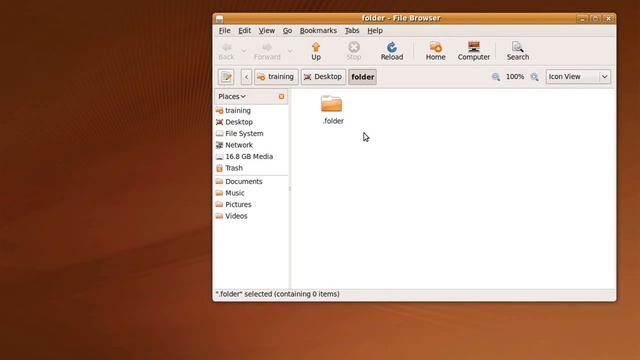640x360 pixels.
Task: Open the File menu
Action: click(224, 31)
